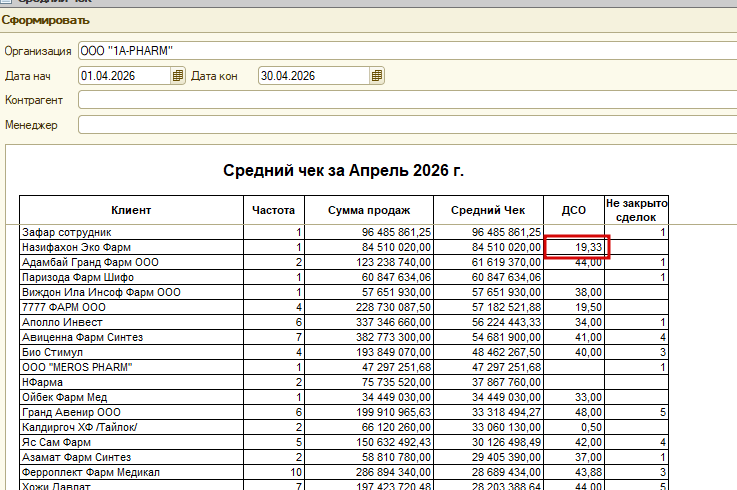Image resolution: width=737 pixels, height=490 pixels.
Task: Click the Дата кон date field
Action: click(314, 76)
